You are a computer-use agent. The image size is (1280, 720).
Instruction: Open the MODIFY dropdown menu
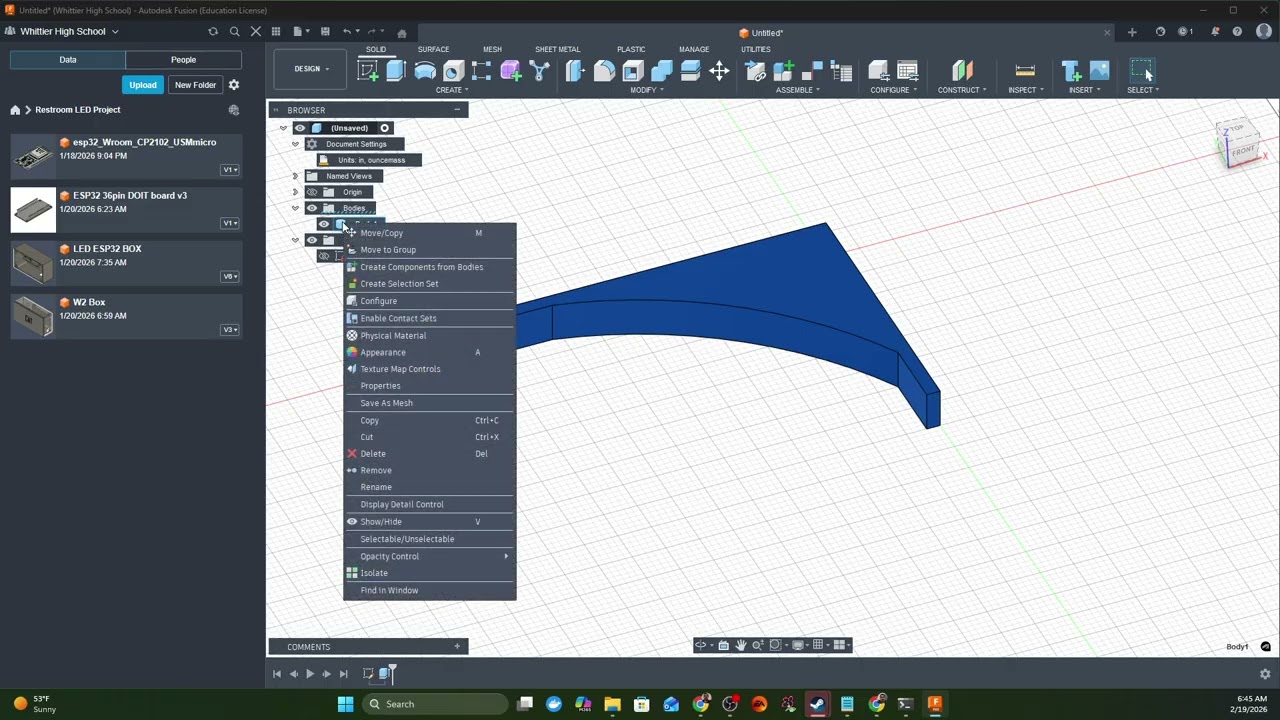pyautogui.click(x=647, y=90)
